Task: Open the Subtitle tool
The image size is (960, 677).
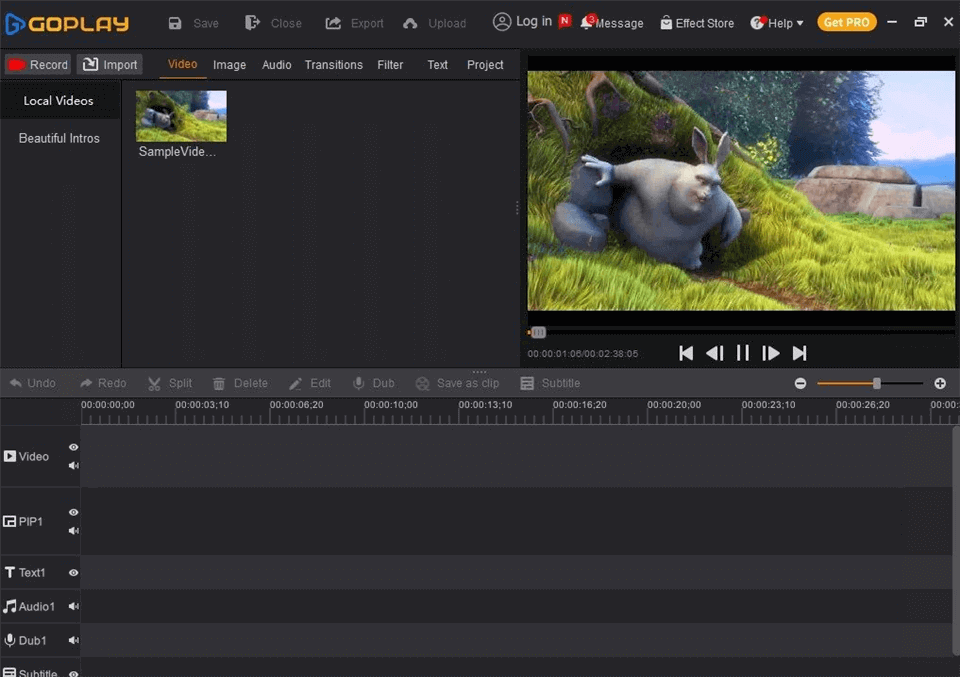Action: [550, 383]
